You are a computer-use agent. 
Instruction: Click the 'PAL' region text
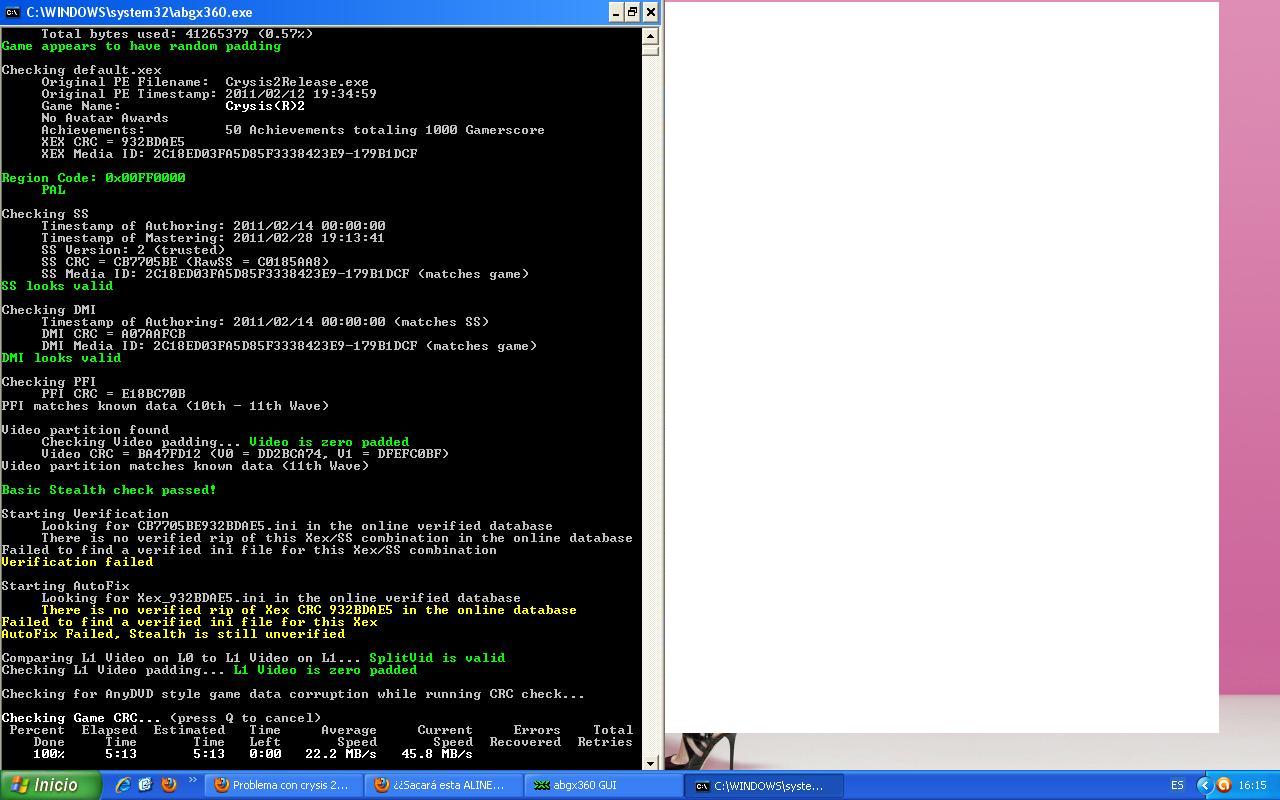[x=53, y=190]
